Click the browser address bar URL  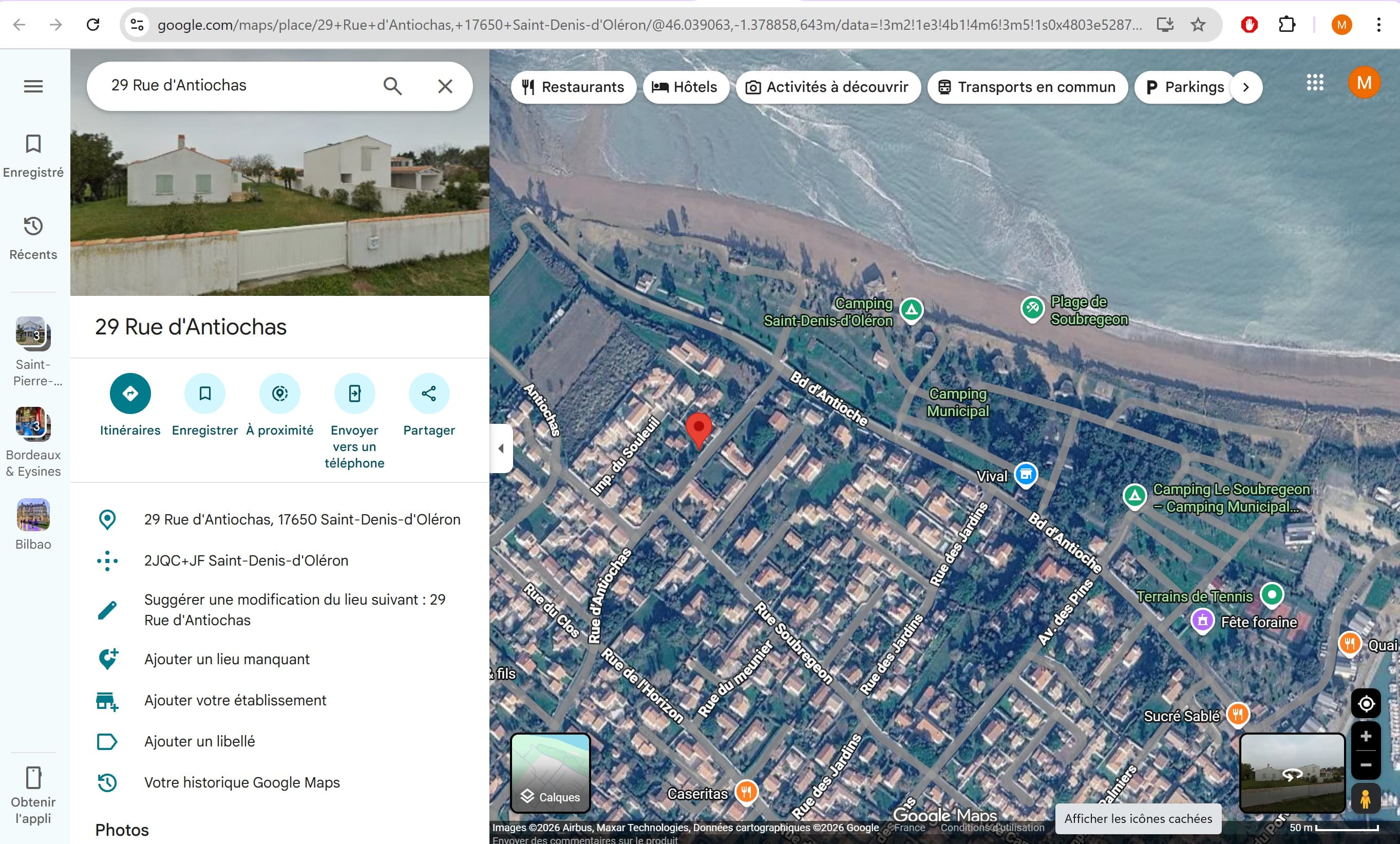coord(650,25)
